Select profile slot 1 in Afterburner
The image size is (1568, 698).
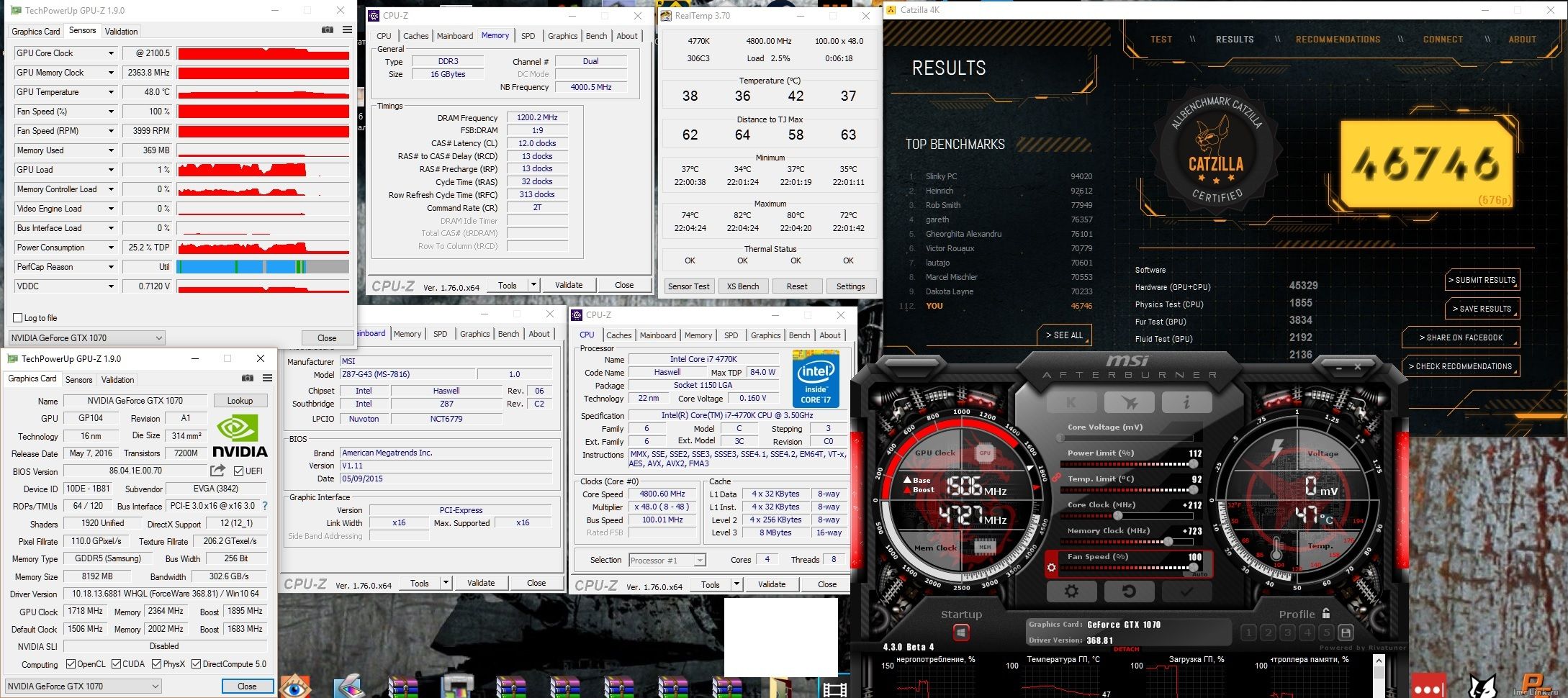(1248, 633)
